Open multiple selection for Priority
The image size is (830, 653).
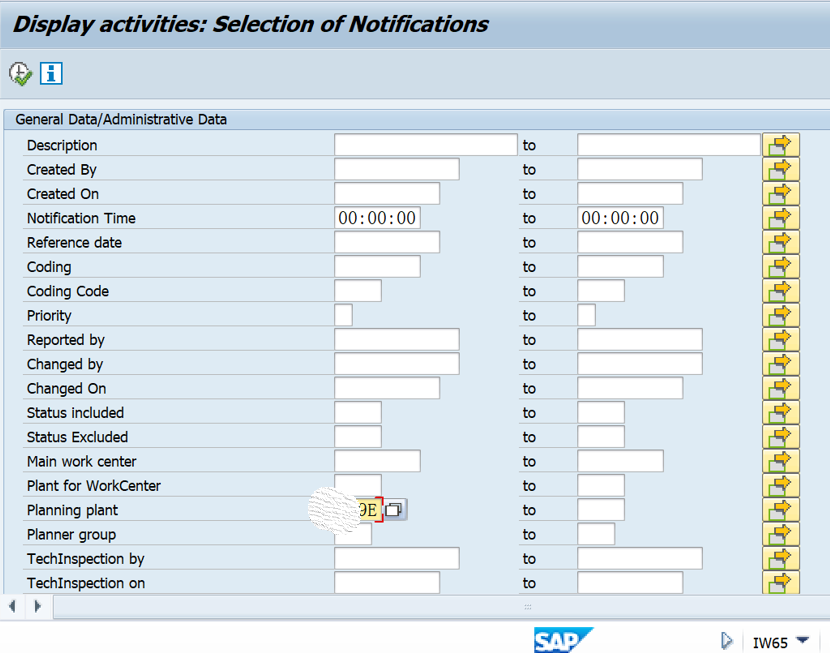tap(780, 315)
